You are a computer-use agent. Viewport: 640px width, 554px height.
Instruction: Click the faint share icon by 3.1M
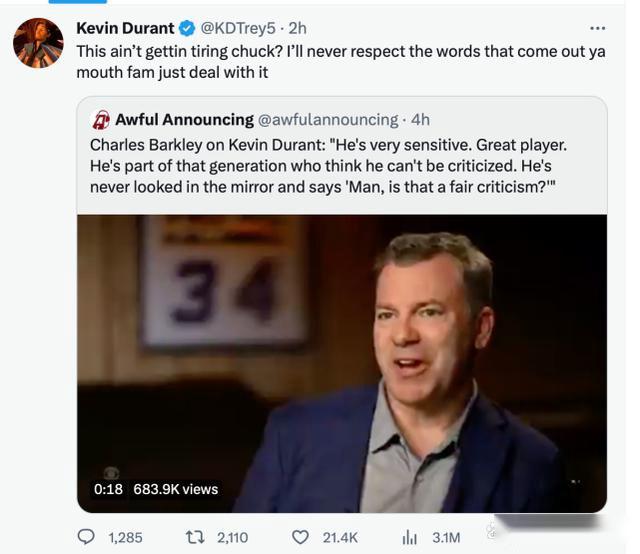pyautogui.click(x=493, y=532)
